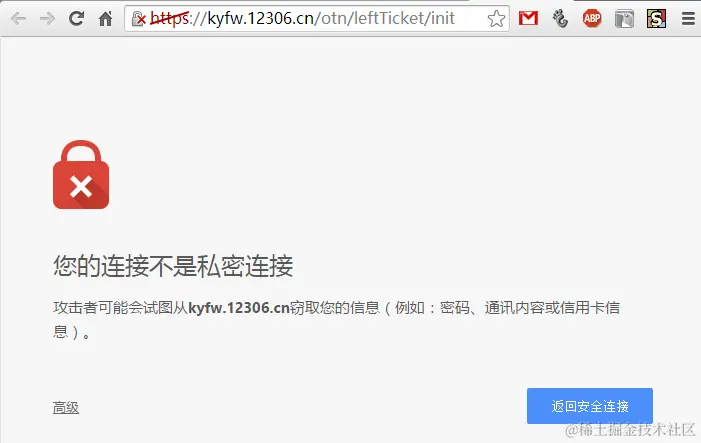
Task: Click the 您的连接不是私密连接 heading
Action: tap(173, 266)
